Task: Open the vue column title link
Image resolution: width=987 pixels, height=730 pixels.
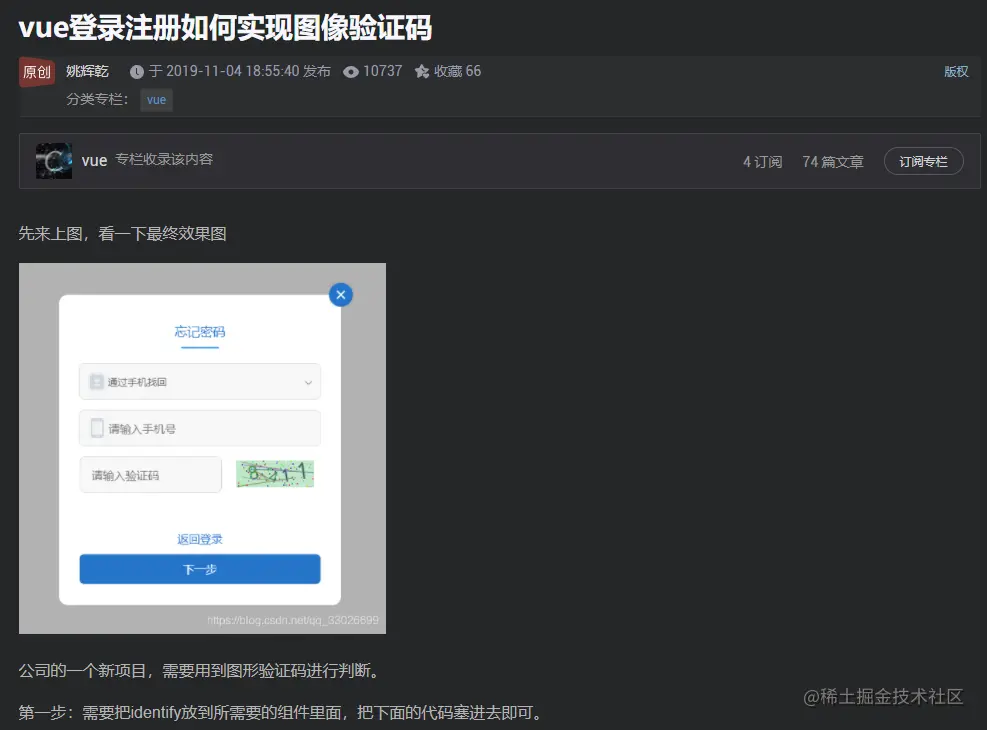Action: click(94, 160)
